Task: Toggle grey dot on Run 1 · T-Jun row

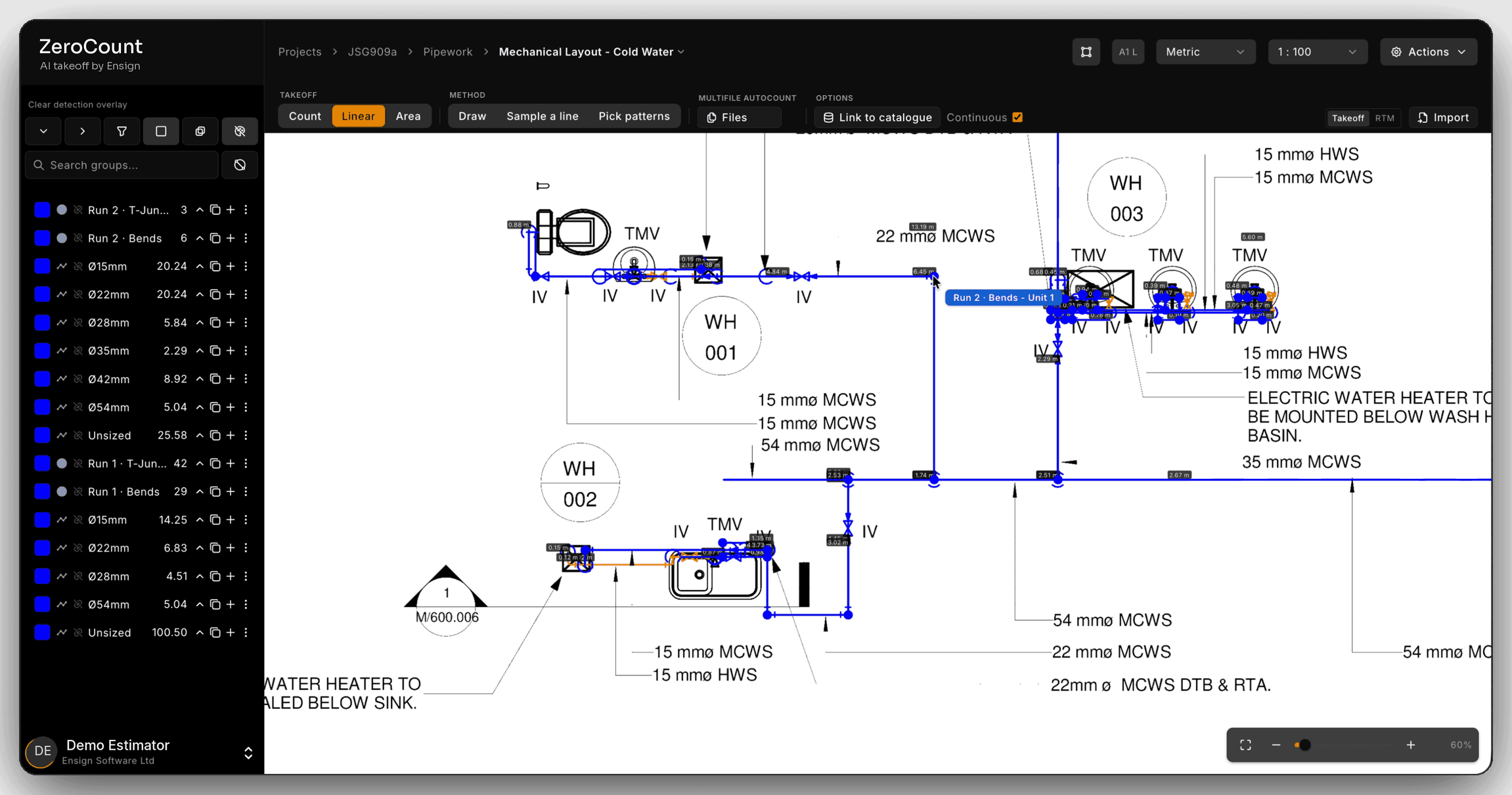Action: click(x=62, y=463)
